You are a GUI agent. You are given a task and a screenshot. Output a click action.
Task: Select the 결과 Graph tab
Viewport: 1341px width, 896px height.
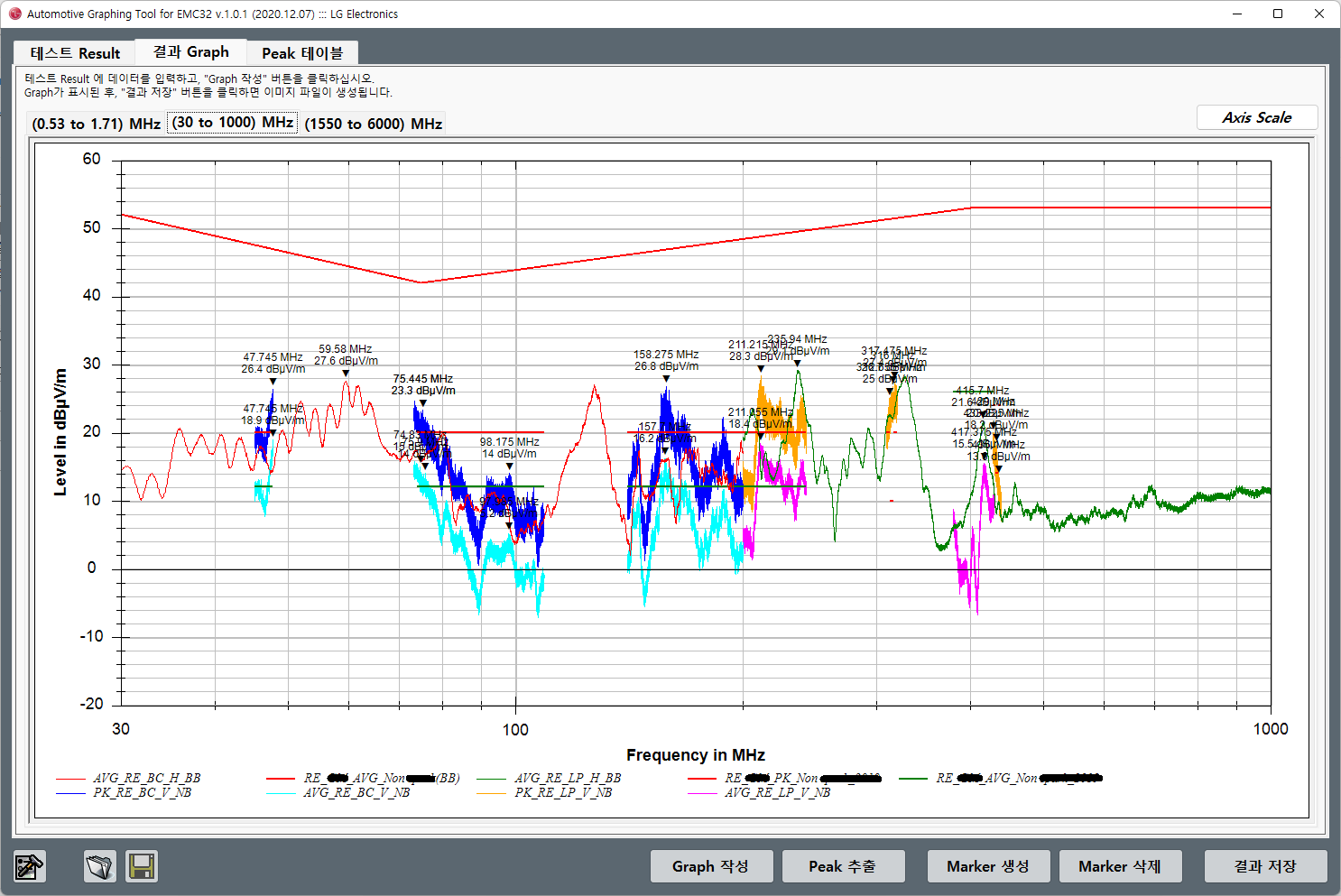click(x=190, y=52)
